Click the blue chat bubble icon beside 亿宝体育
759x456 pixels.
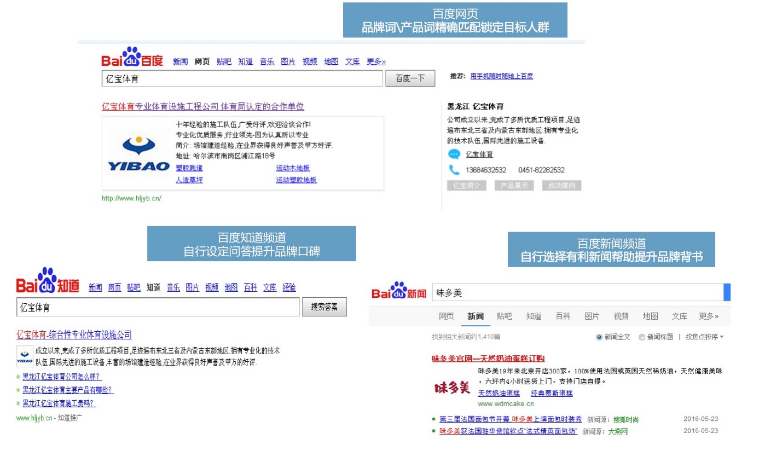454,155
